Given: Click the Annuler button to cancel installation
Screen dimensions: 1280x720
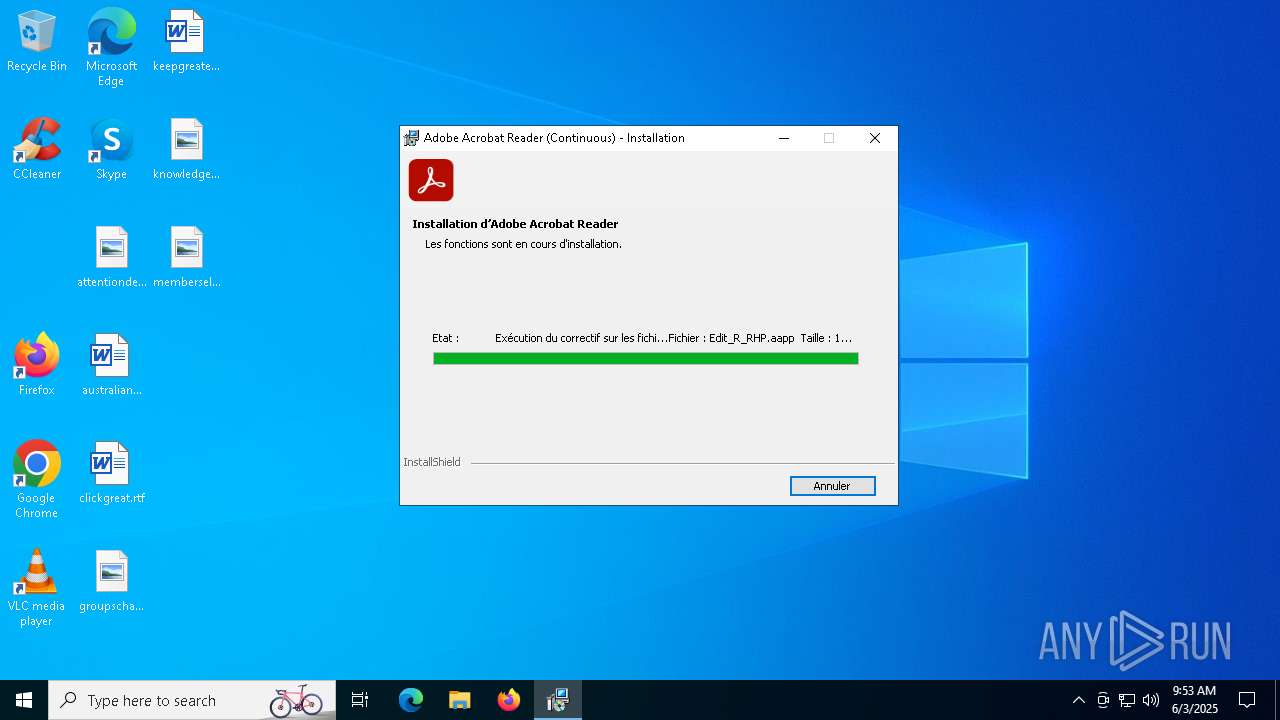Looking at the screenshot, I should tap(832, 486).
